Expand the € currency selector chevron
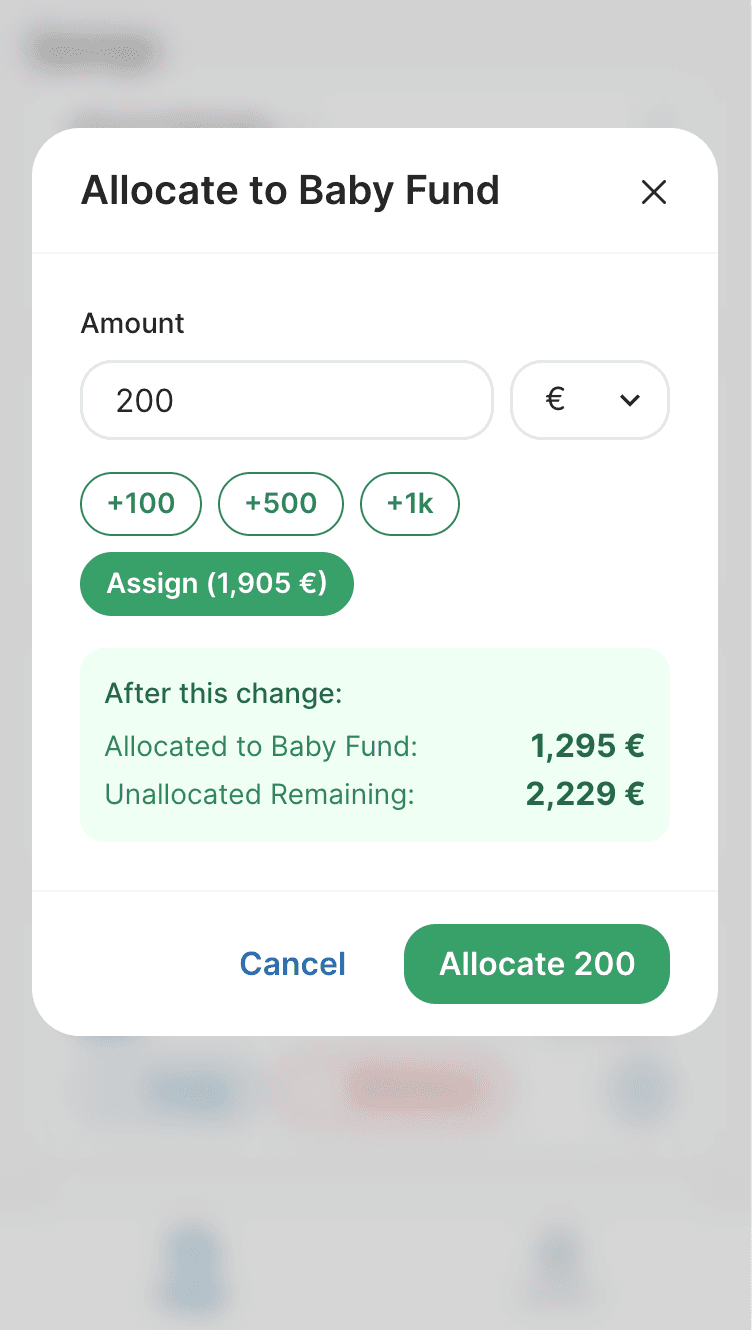This screenshot has width=752, height=1330. (629, 400)
